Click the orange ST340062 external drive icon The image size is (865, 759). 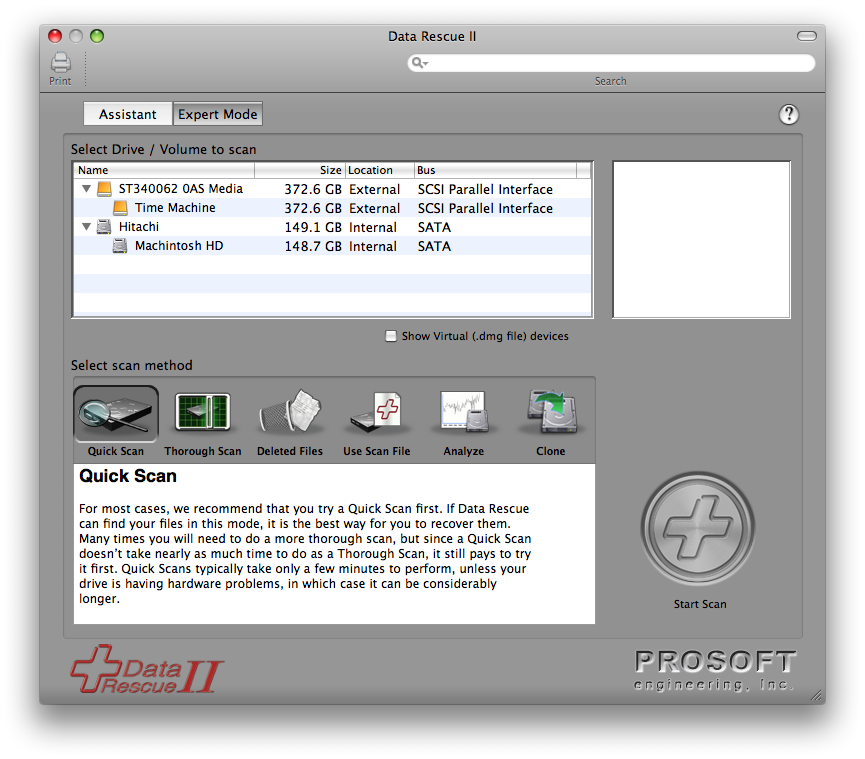tap(104, 189)
